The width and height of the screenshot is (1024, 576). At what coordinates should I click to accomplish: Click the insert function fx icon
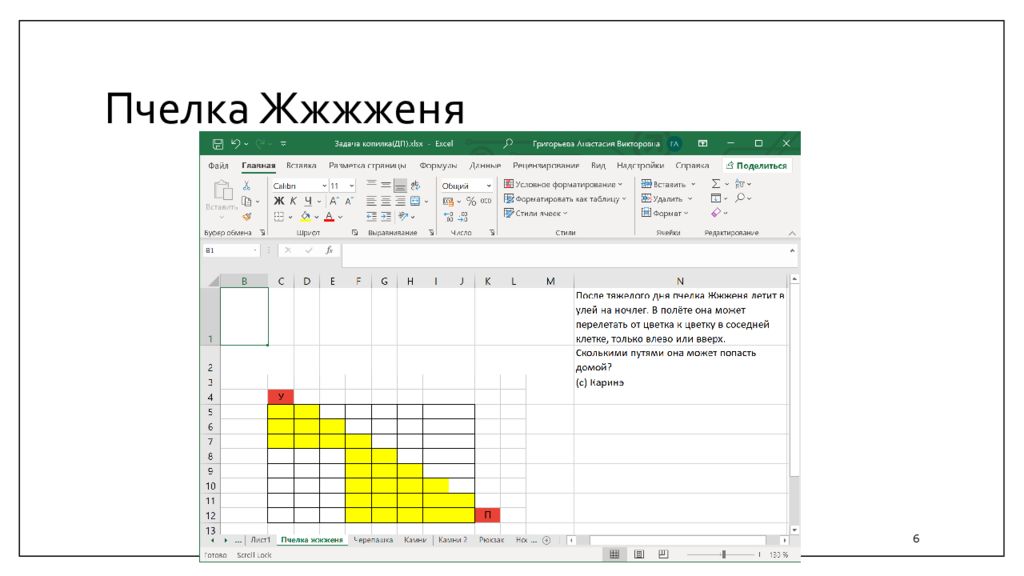329,251
